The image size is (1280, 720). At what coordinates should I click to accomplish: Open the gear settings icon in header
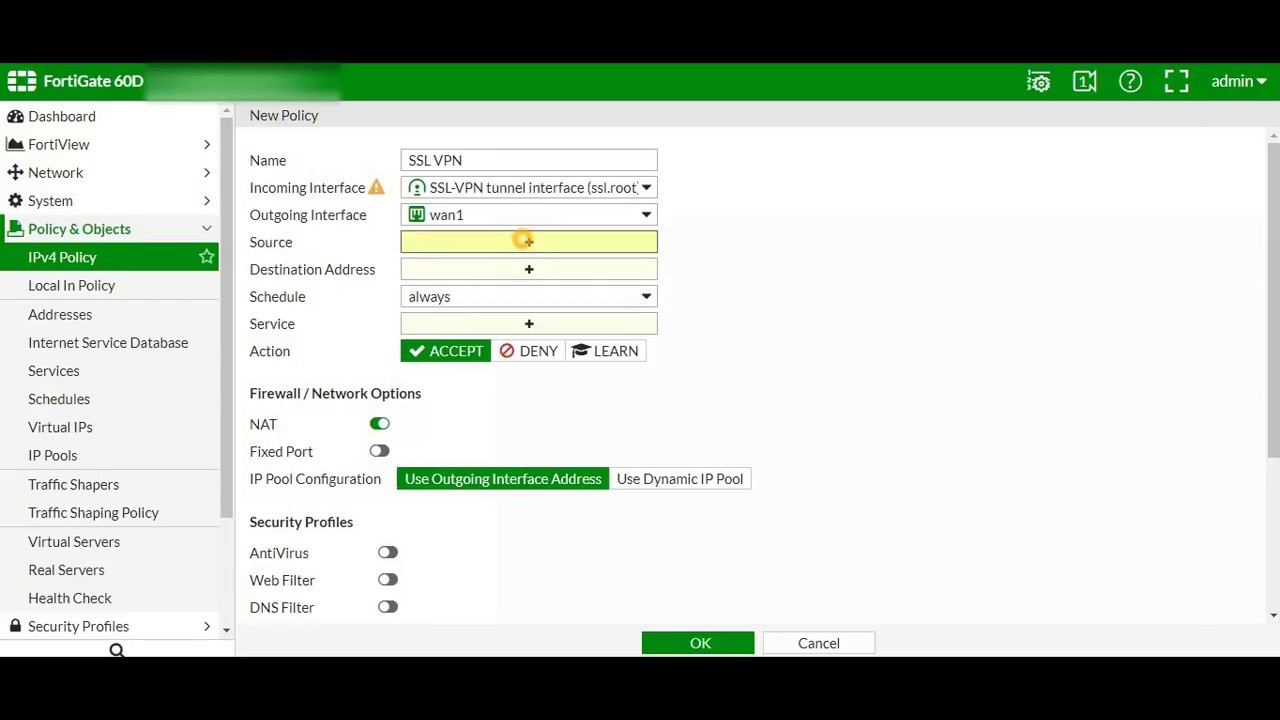point(1039,82)
